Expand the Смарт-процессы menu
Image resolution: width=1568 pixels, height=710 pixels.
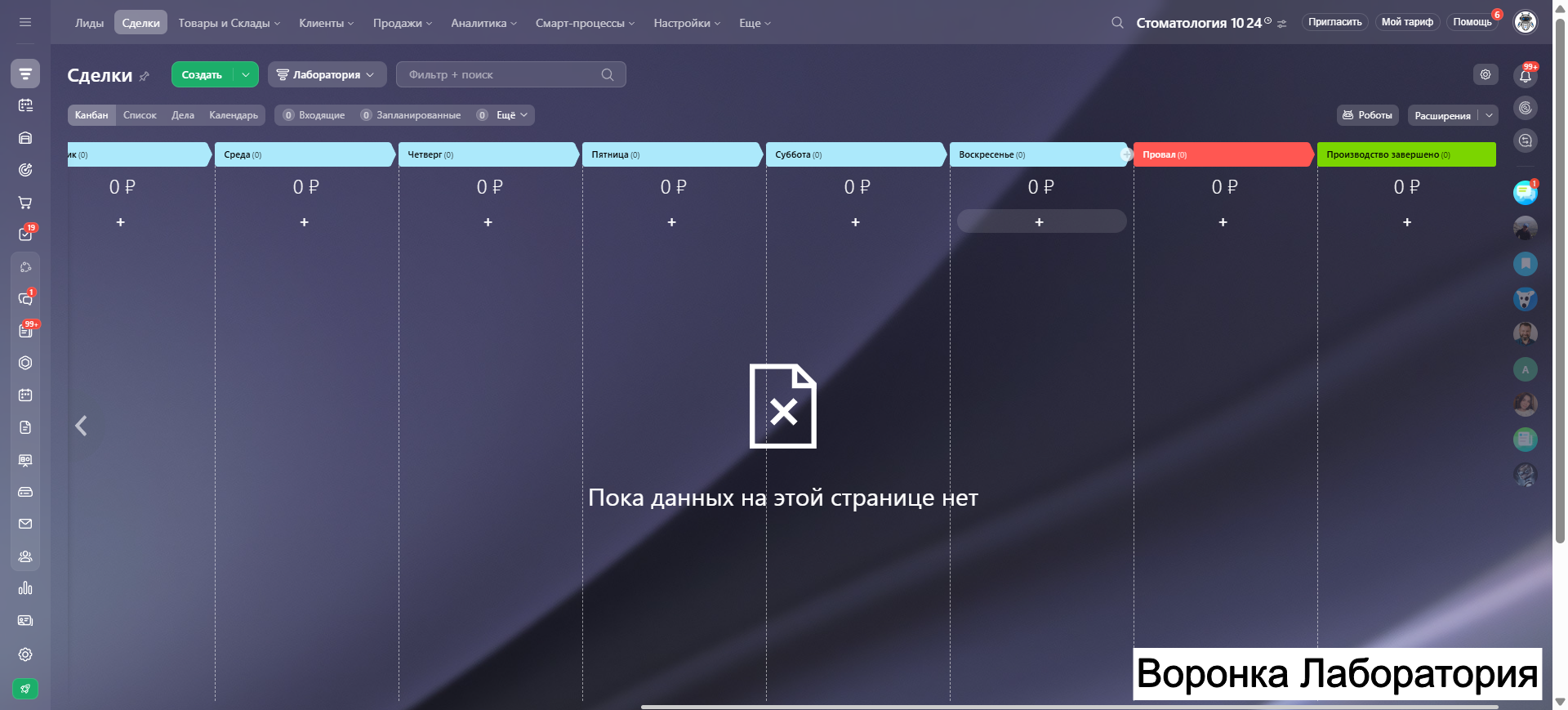(x=586, y=23)
